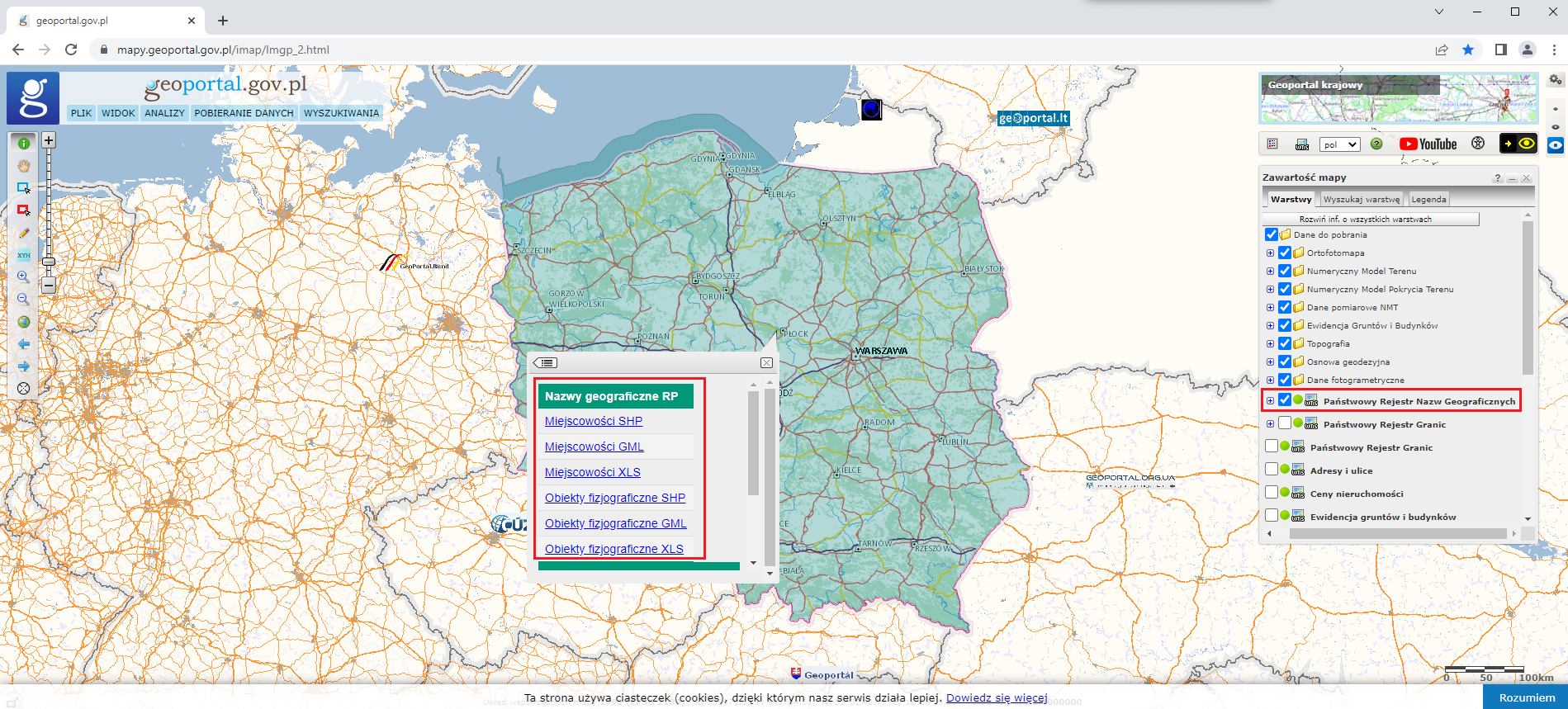1568x709 pixels.
Task: Go to previous map view arrow
Action: (24, 344)
